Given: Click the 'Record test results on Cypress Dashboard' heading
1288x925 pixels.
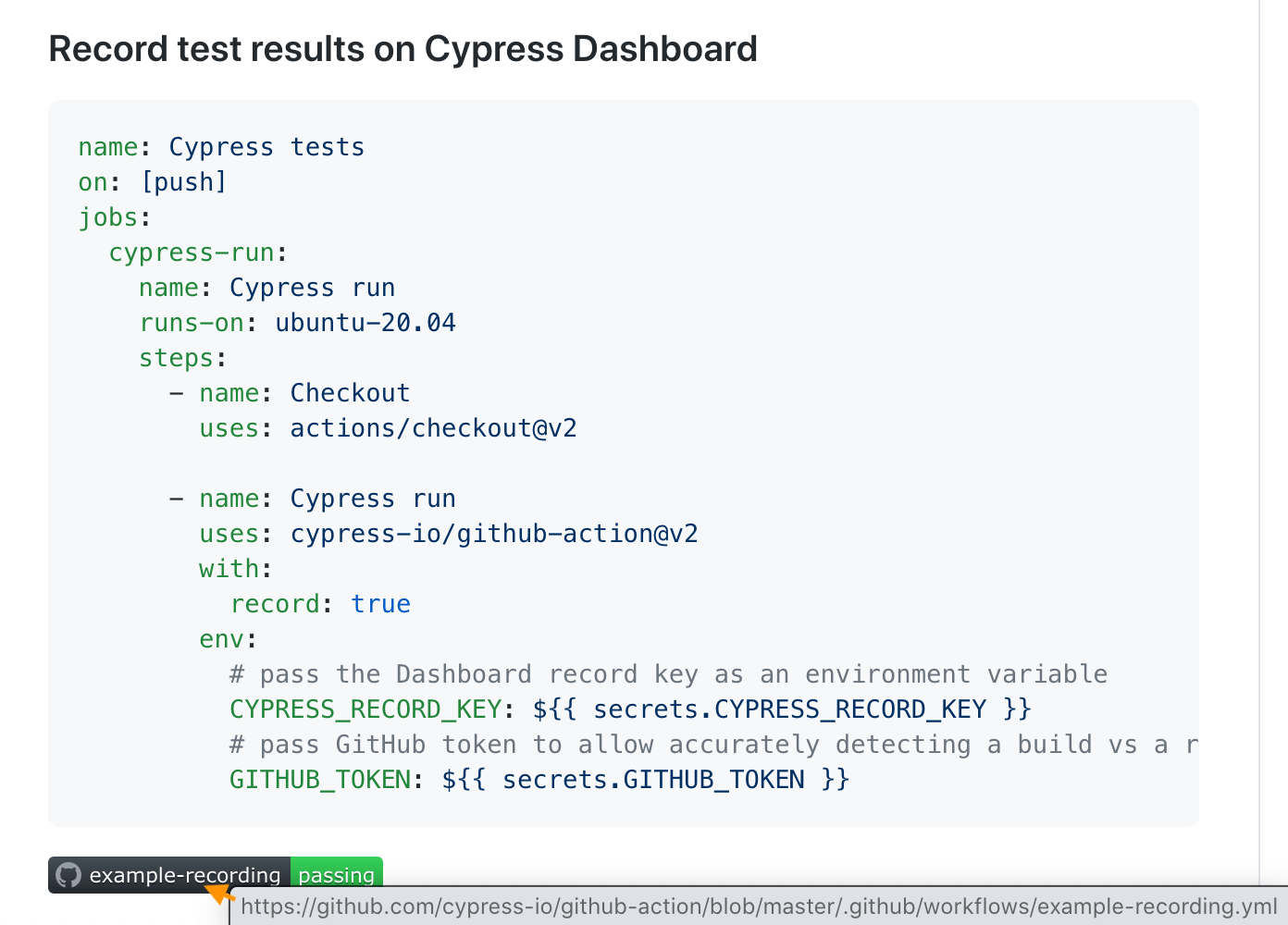Looking at the screenshot, I should (402, 49).
